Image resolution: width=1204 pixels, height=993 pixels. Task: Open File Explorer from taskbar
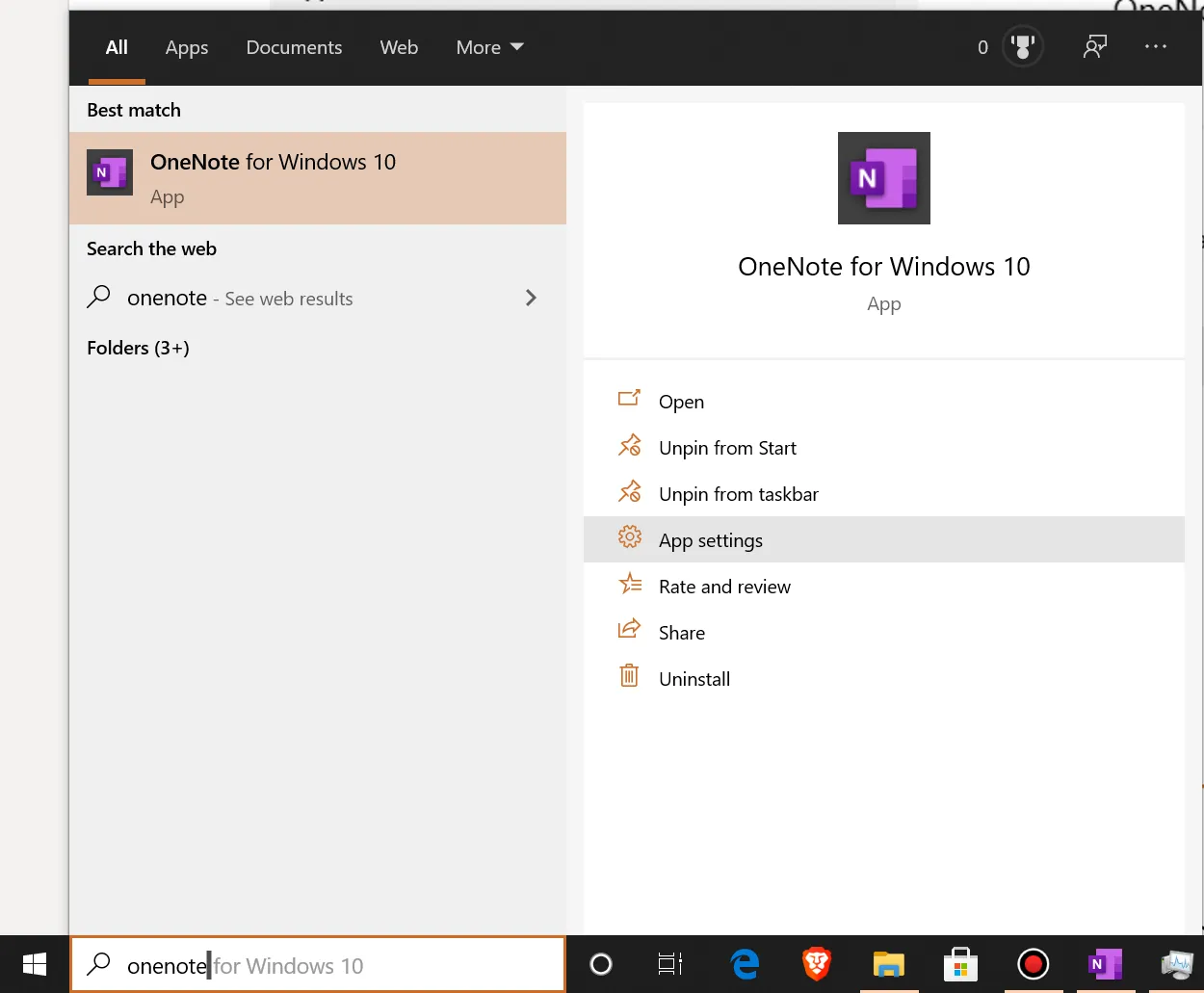click(888, 964)
